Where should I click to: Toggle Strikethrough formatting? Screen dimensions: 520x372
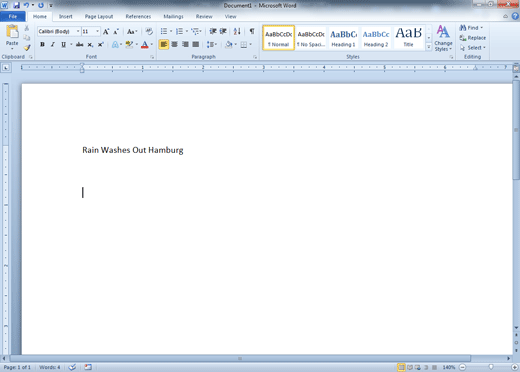pyautogui.click(x=79, y=44)
